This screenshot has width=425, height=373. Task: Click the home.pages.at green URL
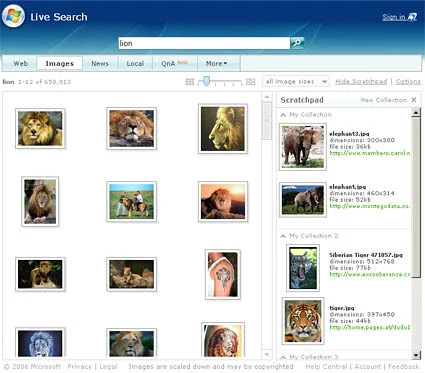pos(370,327)
